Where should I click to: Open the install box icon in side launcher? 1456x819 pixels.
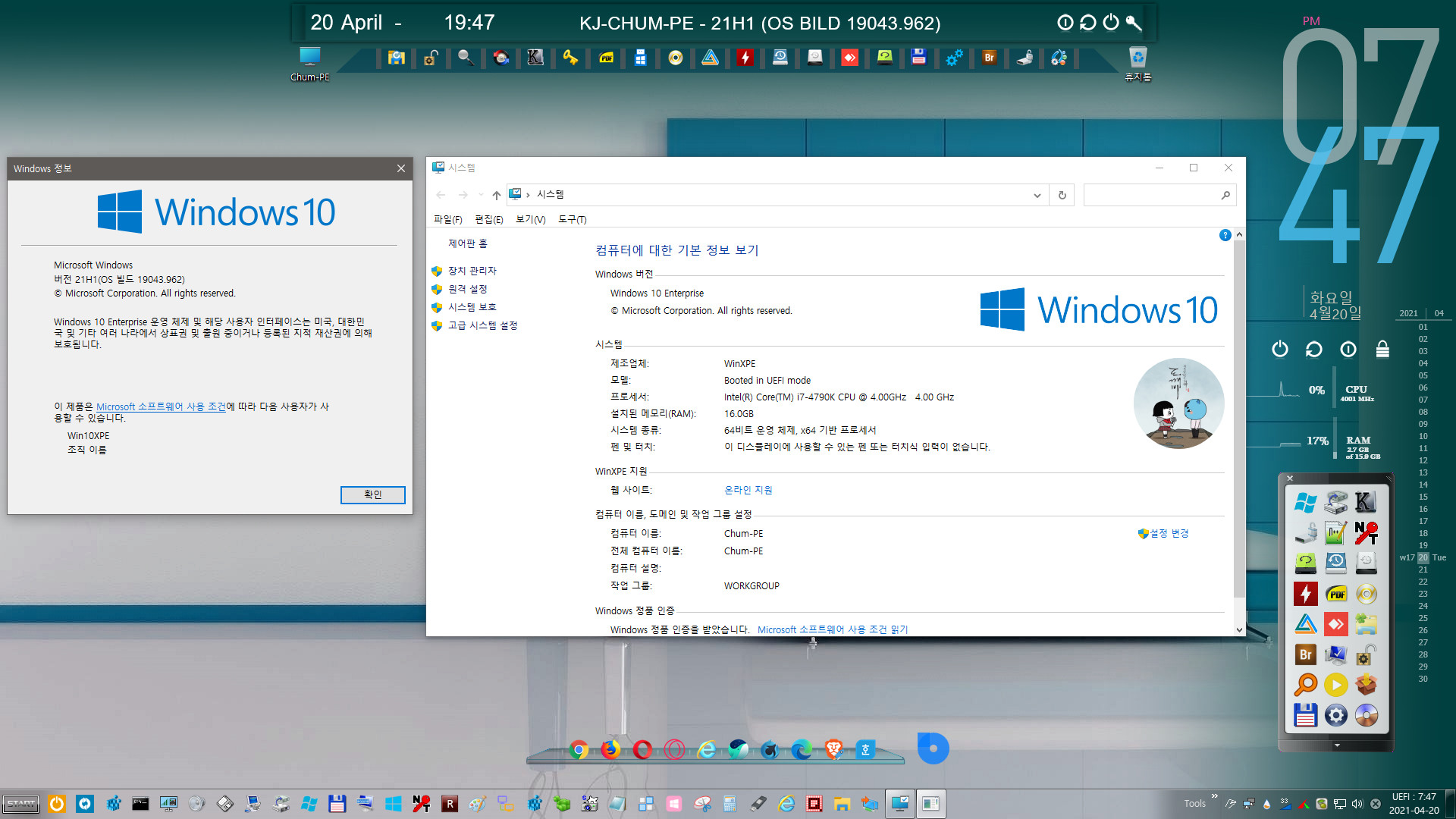point(1366,685)
